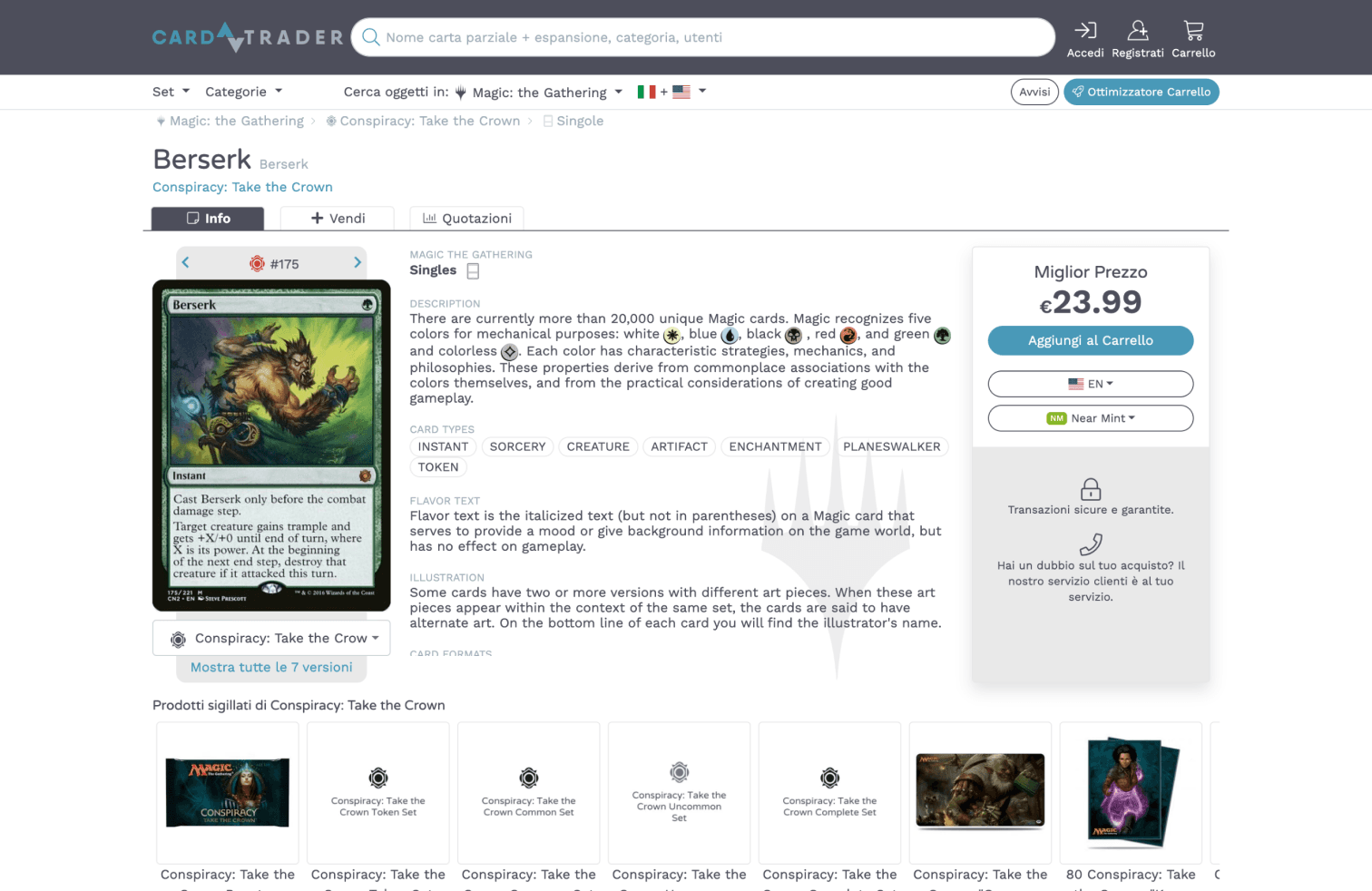Go to next card with right chevron
The width and height of the screenshot is (1372, 891).
tap(358, 262)
